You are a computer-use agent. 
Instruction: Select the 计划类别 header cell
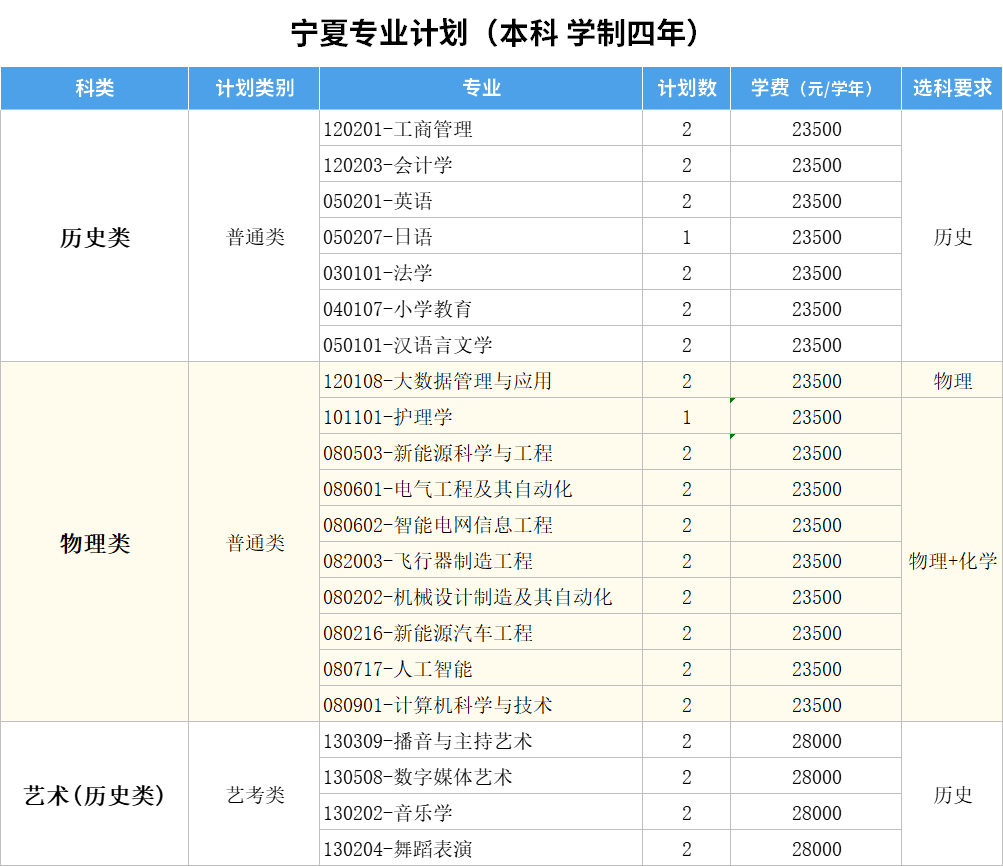(254, 88)
